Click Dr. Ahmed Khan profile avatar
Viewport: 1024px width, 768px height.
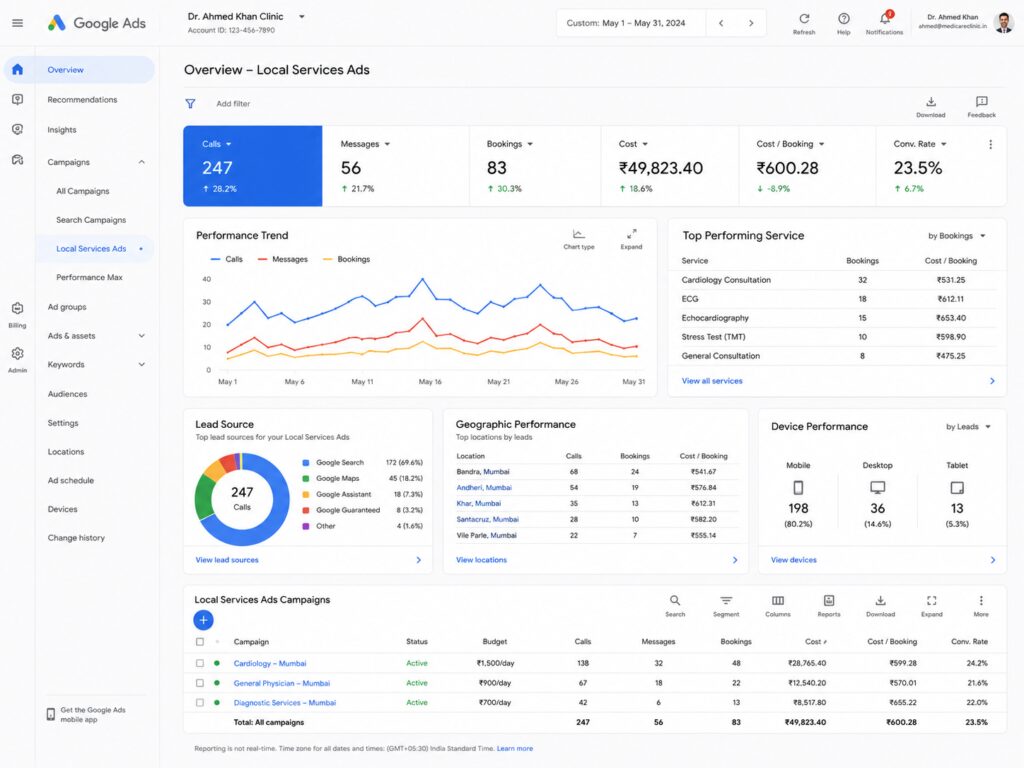click(1004, 22)
